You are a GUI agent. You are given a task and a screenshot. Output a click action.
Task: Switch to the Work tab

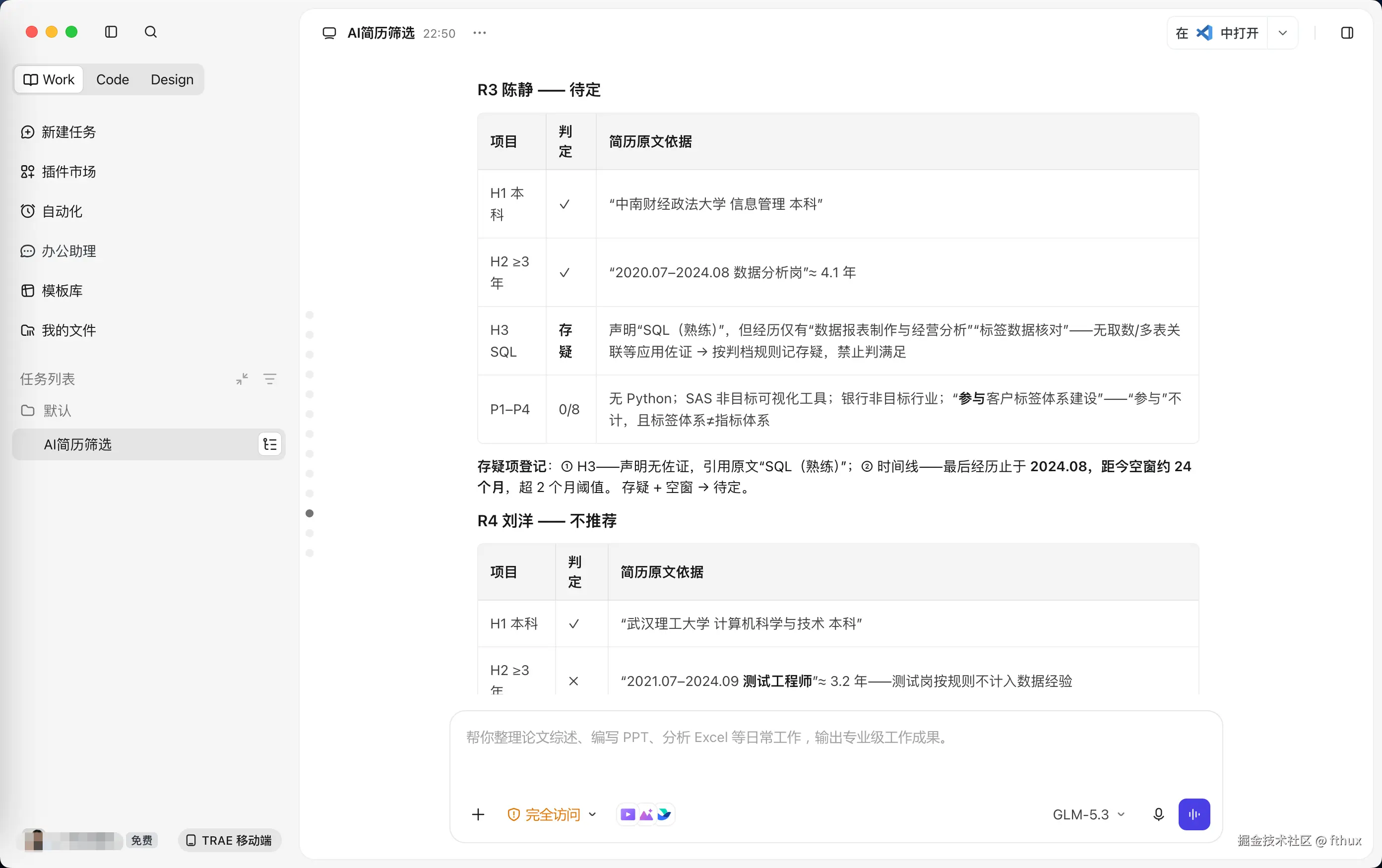(49, 79)
